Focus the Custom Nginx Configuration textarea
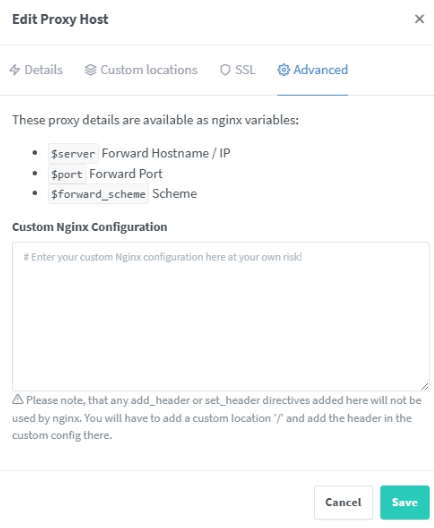This screenshot has height=528, width=434. 221,316
